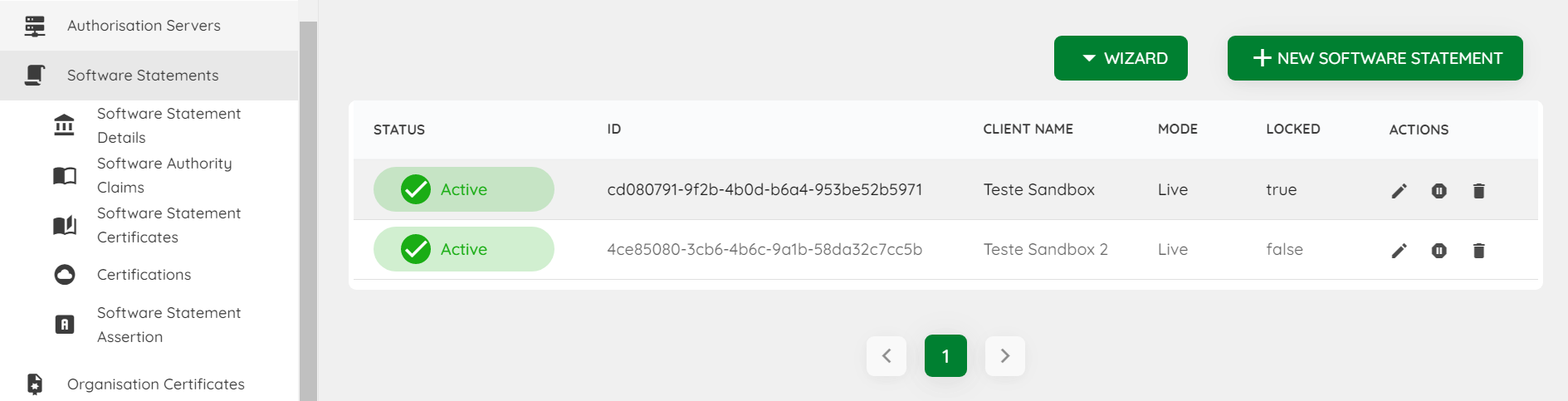
Task: Collapse the Software Statements sidebar section
Action: 149,76
